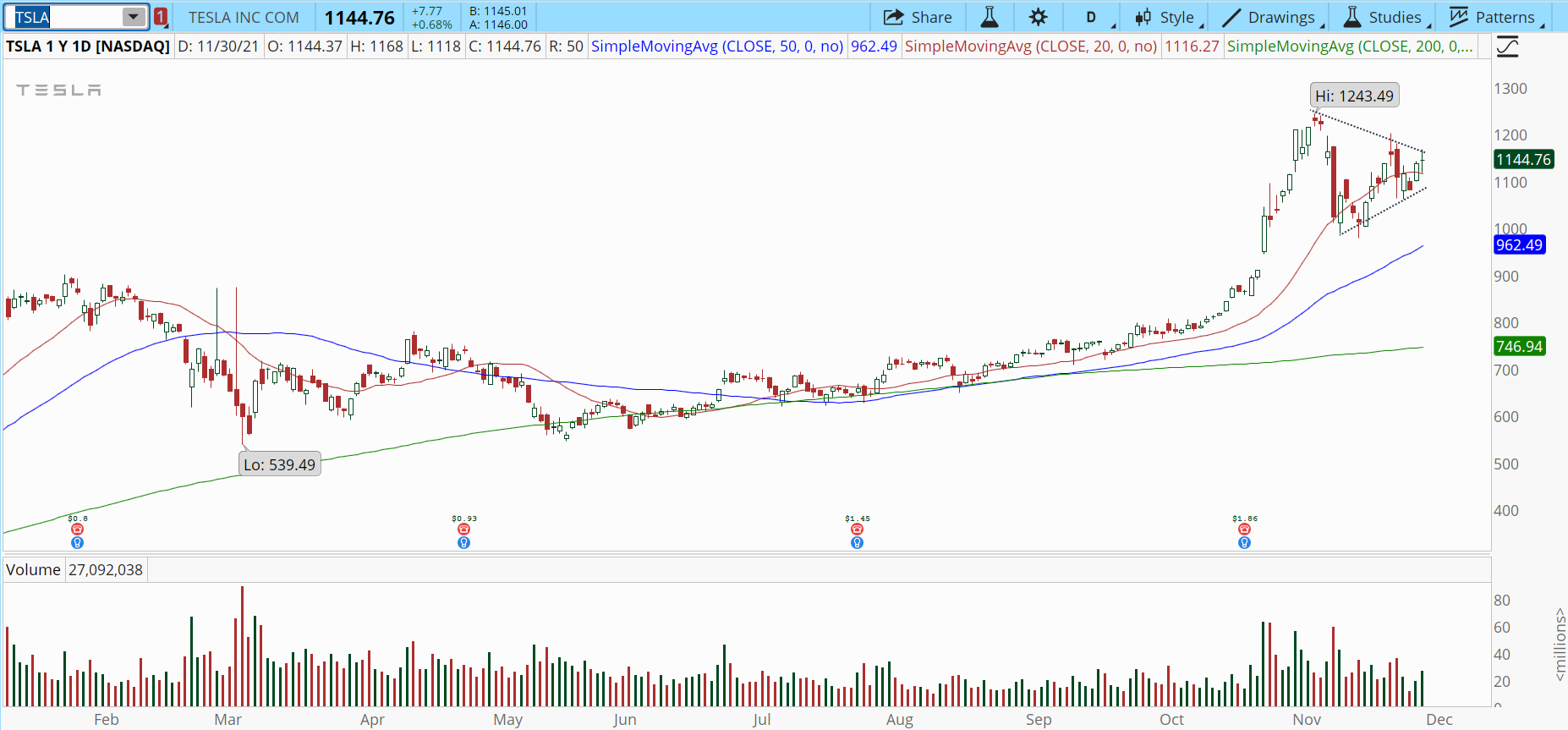Click the Share button
Screen dimensions: 1568x730
coord(918,17)
